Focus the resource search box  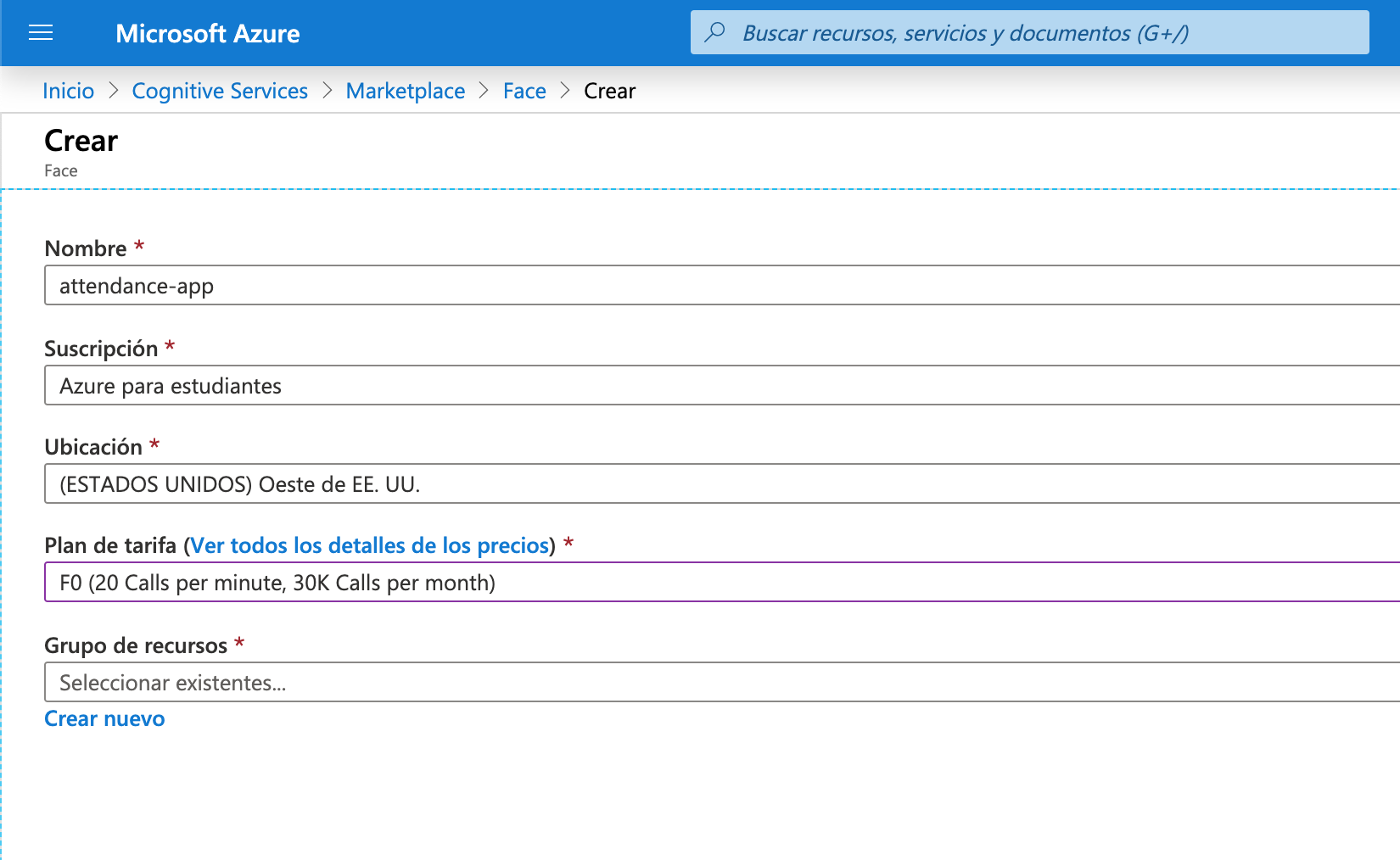pyautogui.click(x=1029, y=32)
